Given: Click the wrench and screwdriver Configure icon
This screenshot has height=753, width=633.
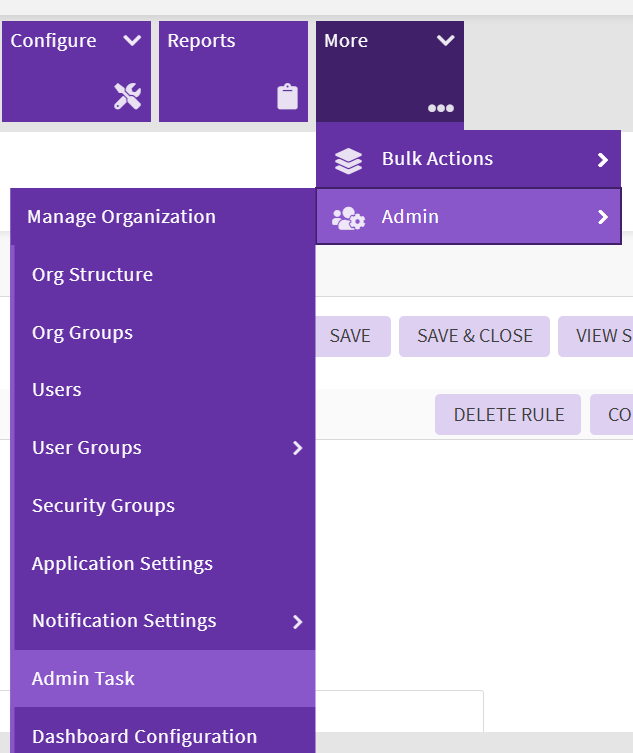Looking at the screenshot, I should point(127,97).
